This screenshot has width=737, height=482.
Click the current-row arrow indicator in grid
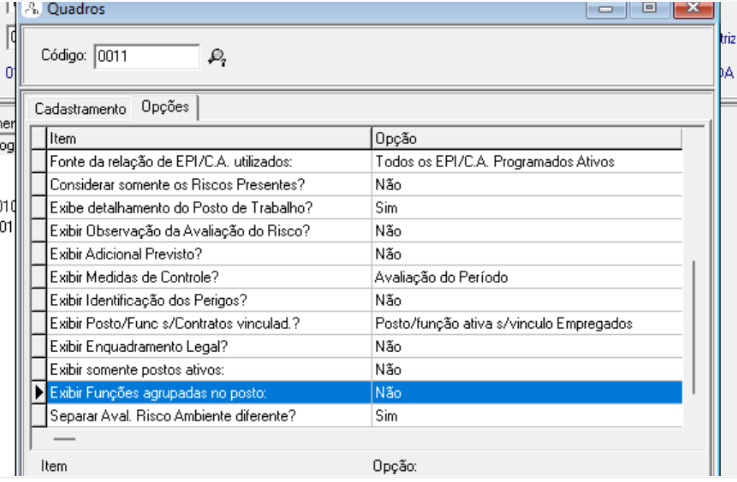pyautogui.click(x=39, y=393)
